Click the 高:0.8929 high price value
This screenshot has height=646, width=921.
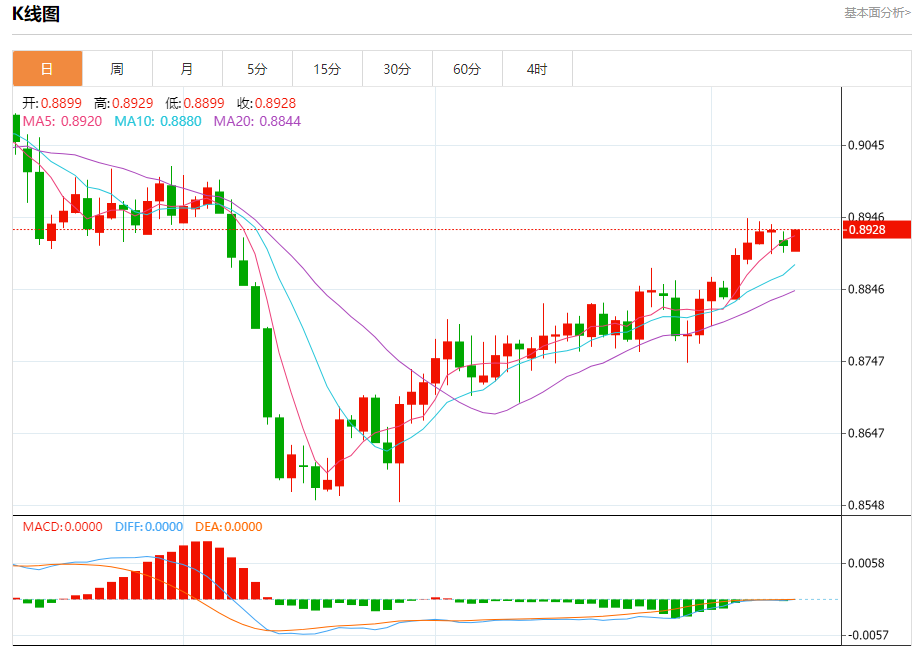pos(123,103)
